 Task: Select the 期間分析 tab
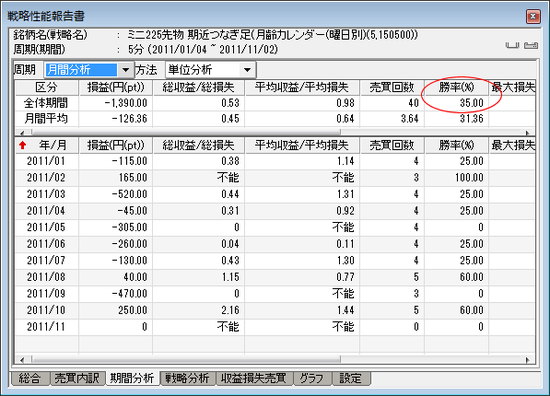click(132, 378)
